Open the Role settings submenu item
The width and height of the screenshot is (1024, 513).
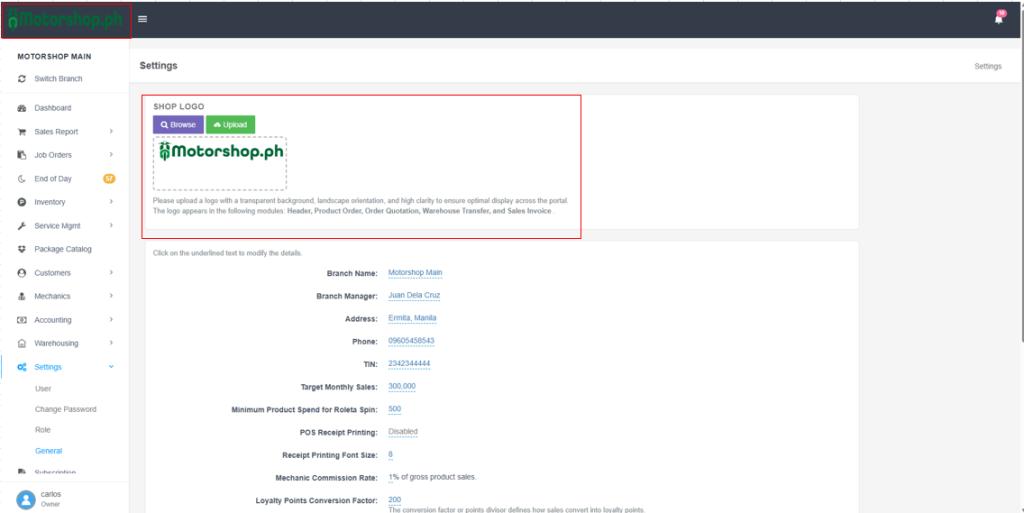point(43,430)
